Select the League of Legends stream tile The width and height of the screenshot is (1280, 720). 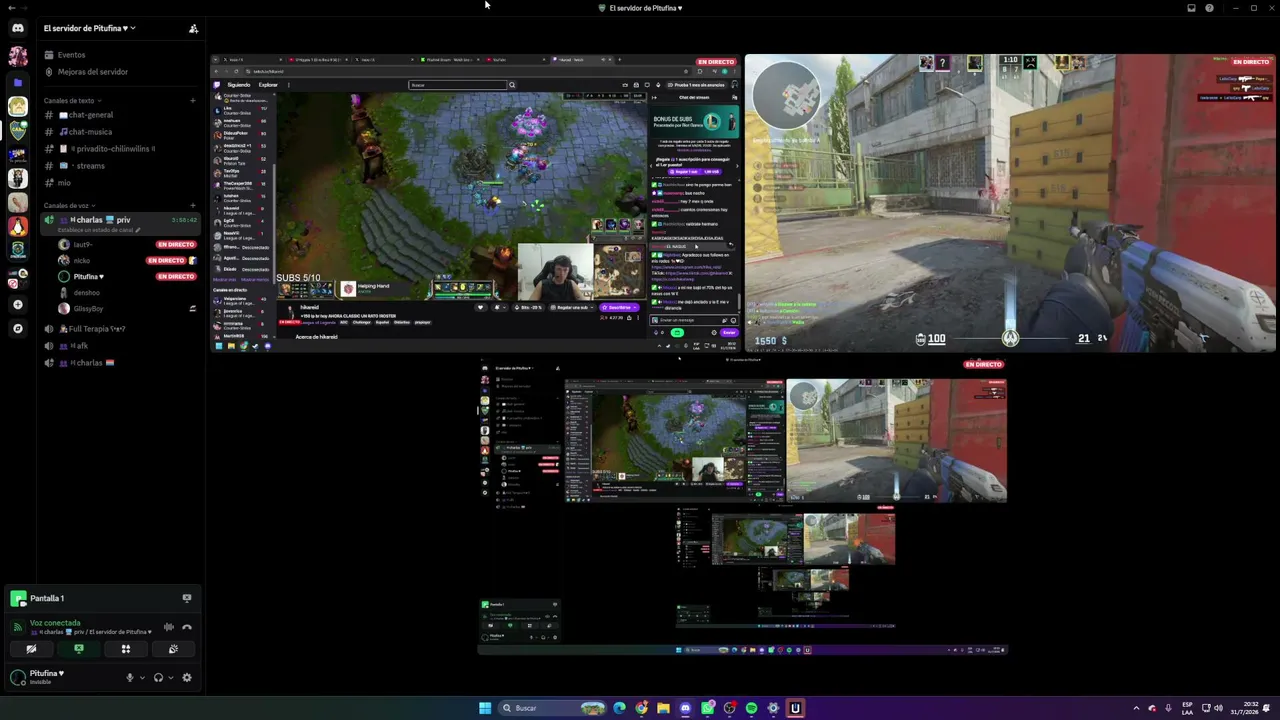[x=476, y=203]
